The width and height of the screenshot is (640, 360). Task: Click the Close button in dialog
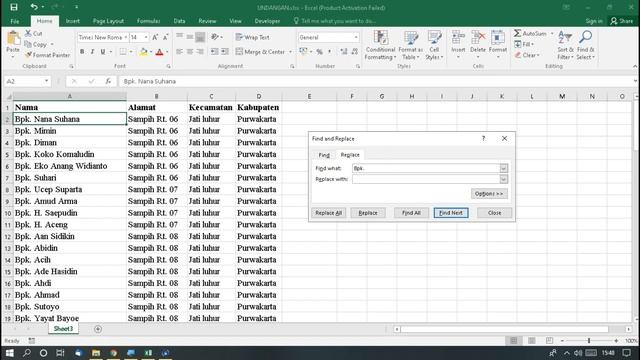click(x=494, y=213)
